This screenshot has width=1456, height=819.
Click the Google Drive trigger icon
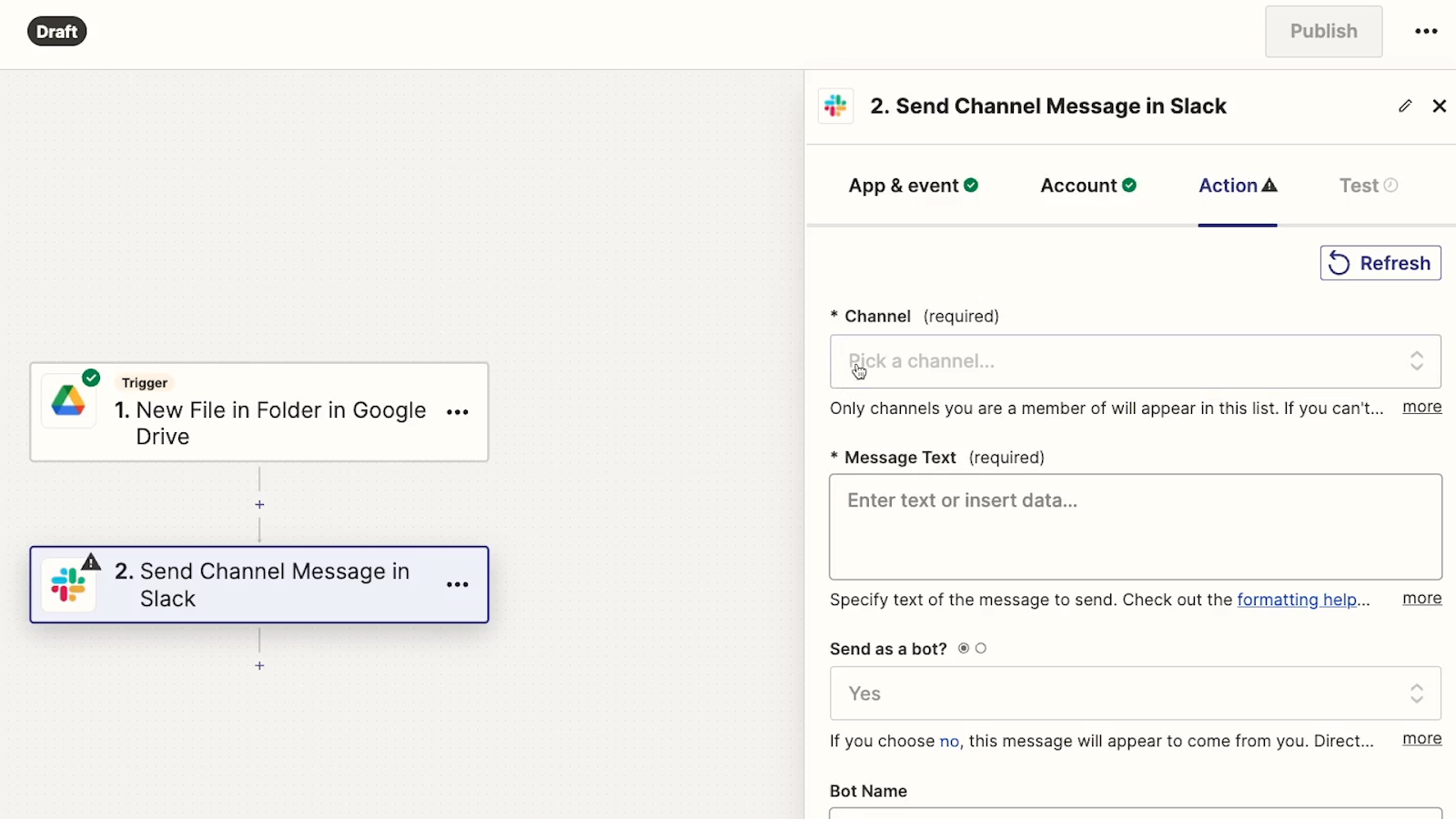[68, 401]
